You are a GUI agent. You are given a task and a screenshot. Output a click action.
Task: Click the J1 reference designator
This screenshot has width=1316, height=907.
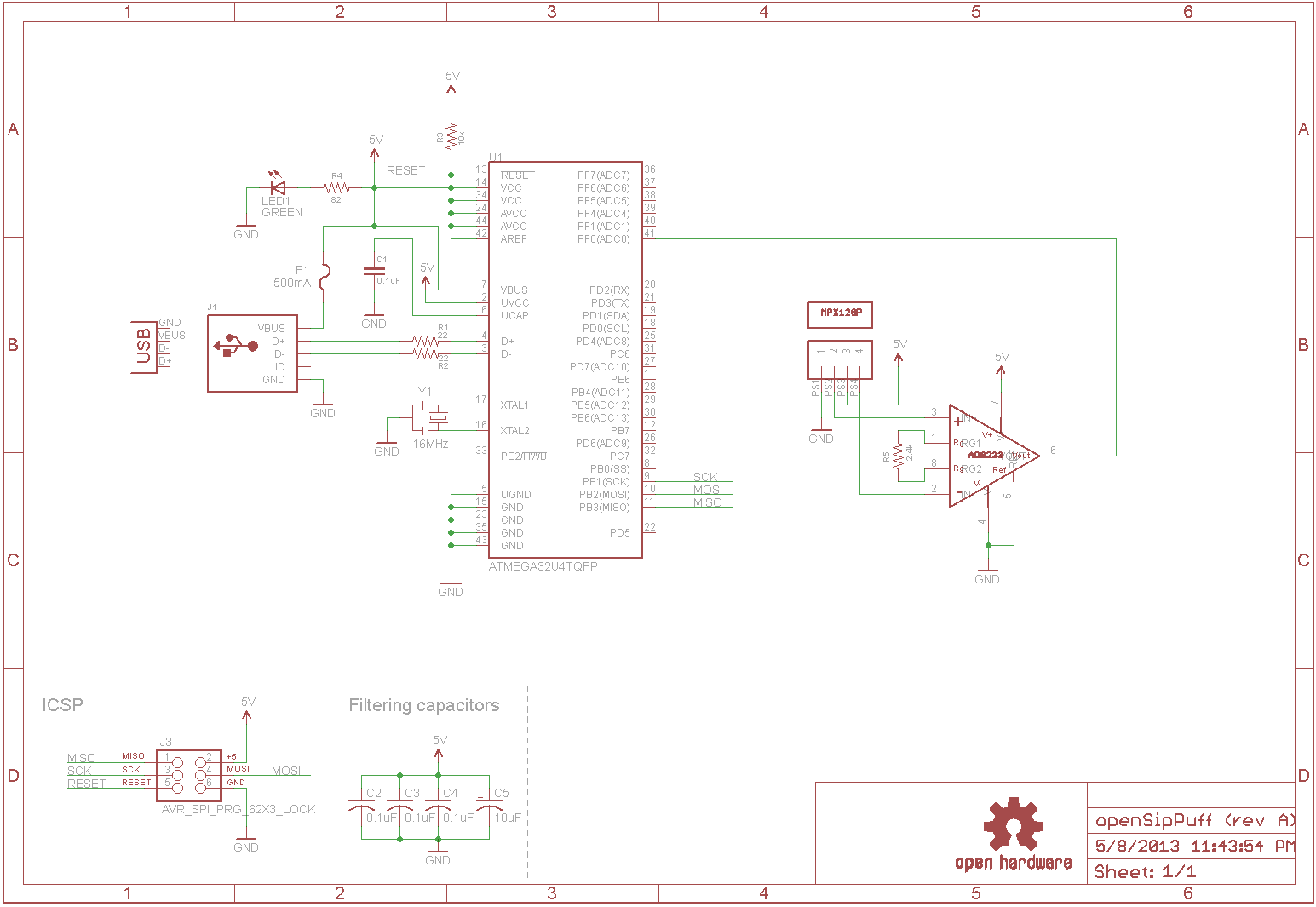(212, 307)
